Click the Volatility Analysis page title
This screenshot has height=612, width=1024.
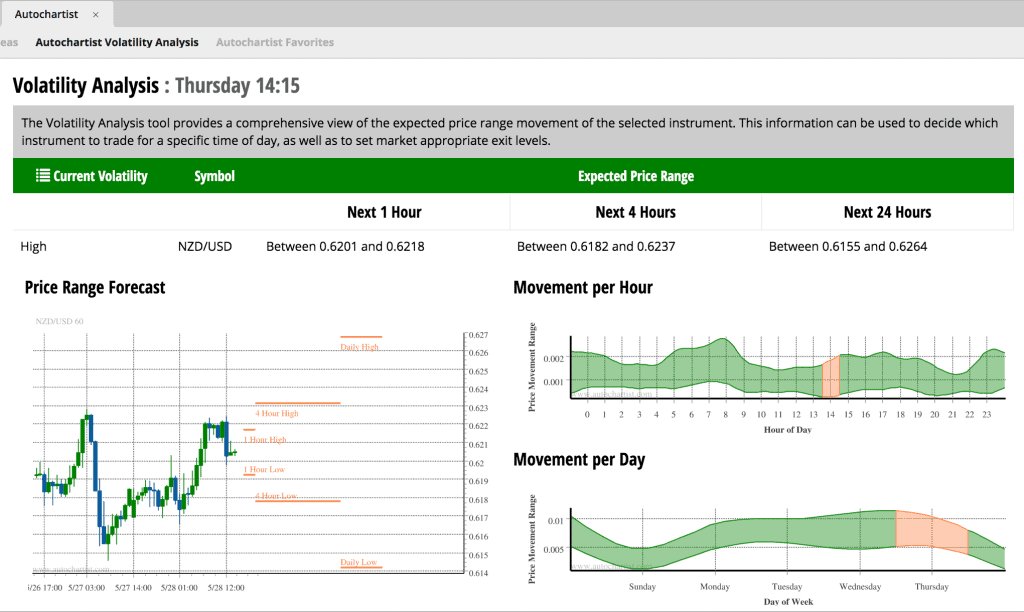pos(156,86)
